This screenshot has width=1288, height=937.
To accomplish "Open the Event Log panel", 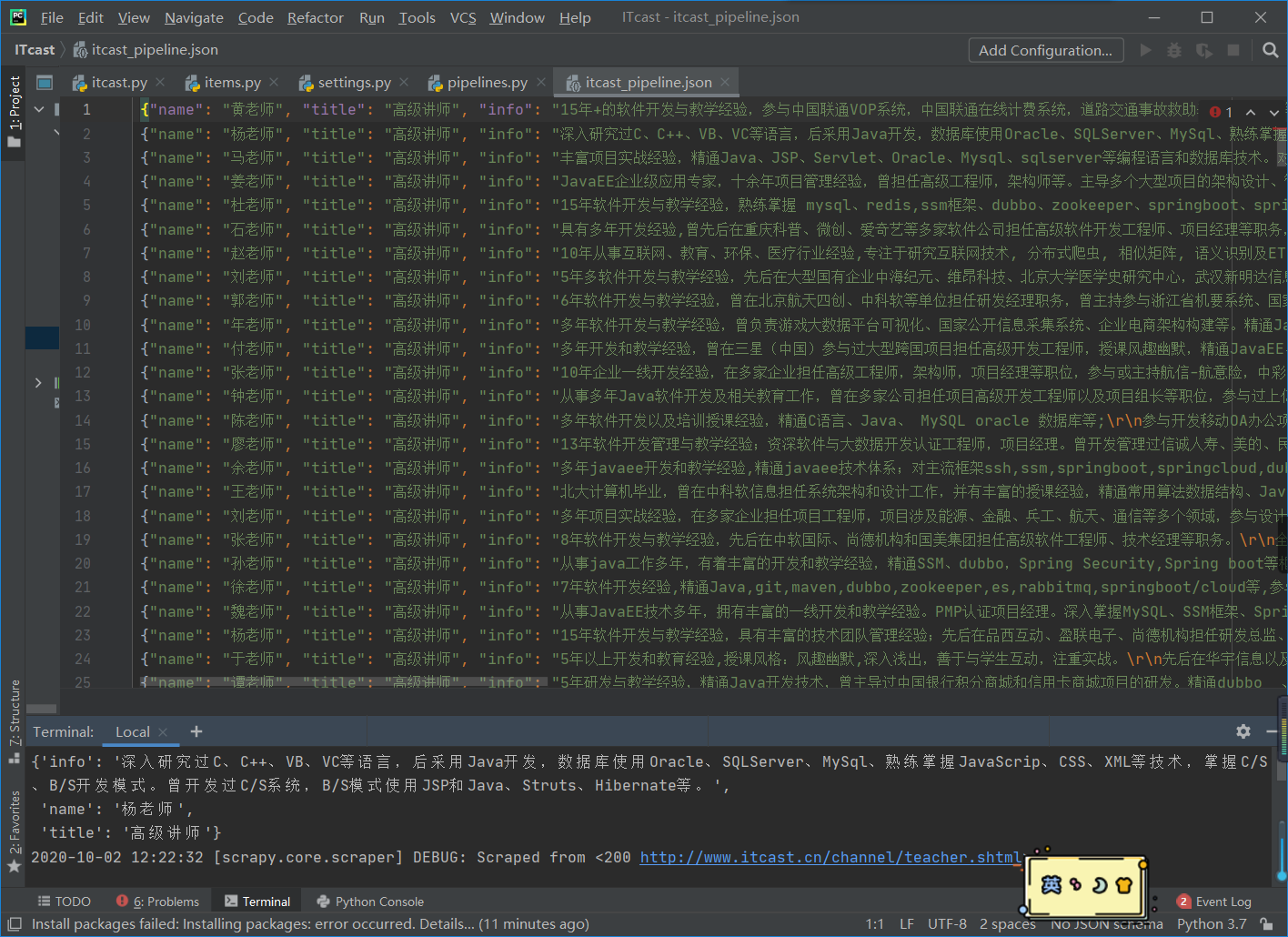I will [1214, 902].
